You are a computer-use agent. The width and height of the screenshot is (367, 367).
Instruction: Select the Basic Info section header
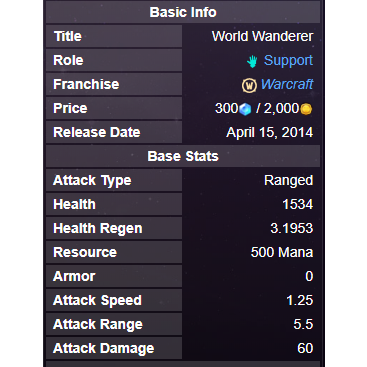pyautogui.click(x=183, y=12)
